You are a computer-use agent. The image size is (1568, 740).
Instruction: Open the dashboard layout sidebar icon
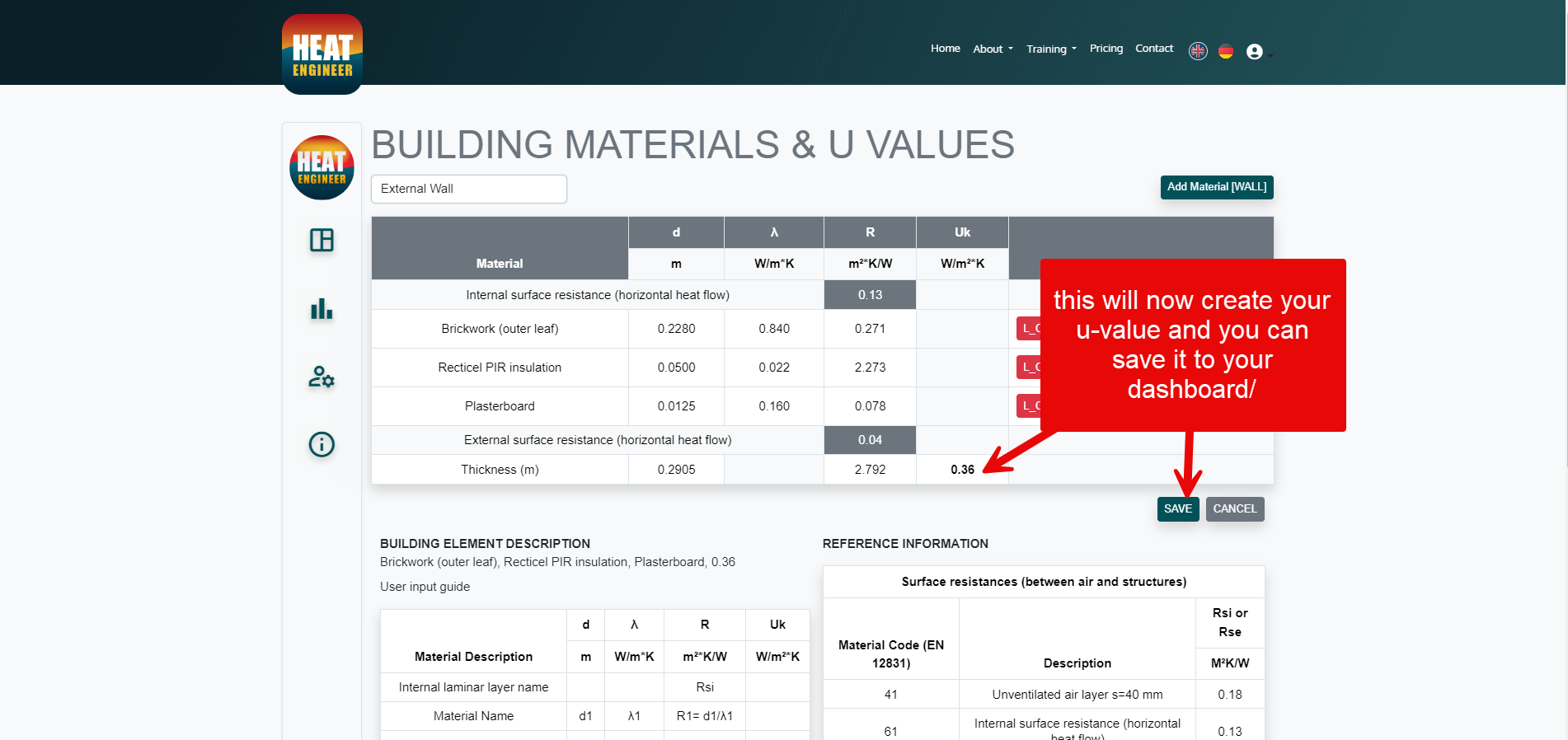(x=322, y=240)
